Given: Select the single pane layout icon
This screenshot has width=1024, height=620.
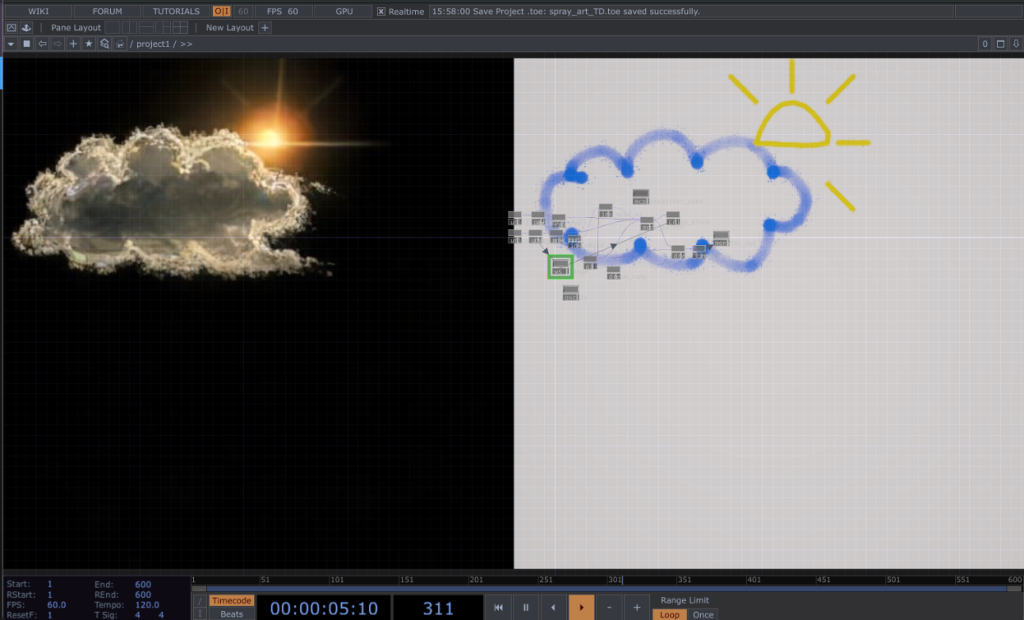Looking at the screenshot, I should point(113,27).
